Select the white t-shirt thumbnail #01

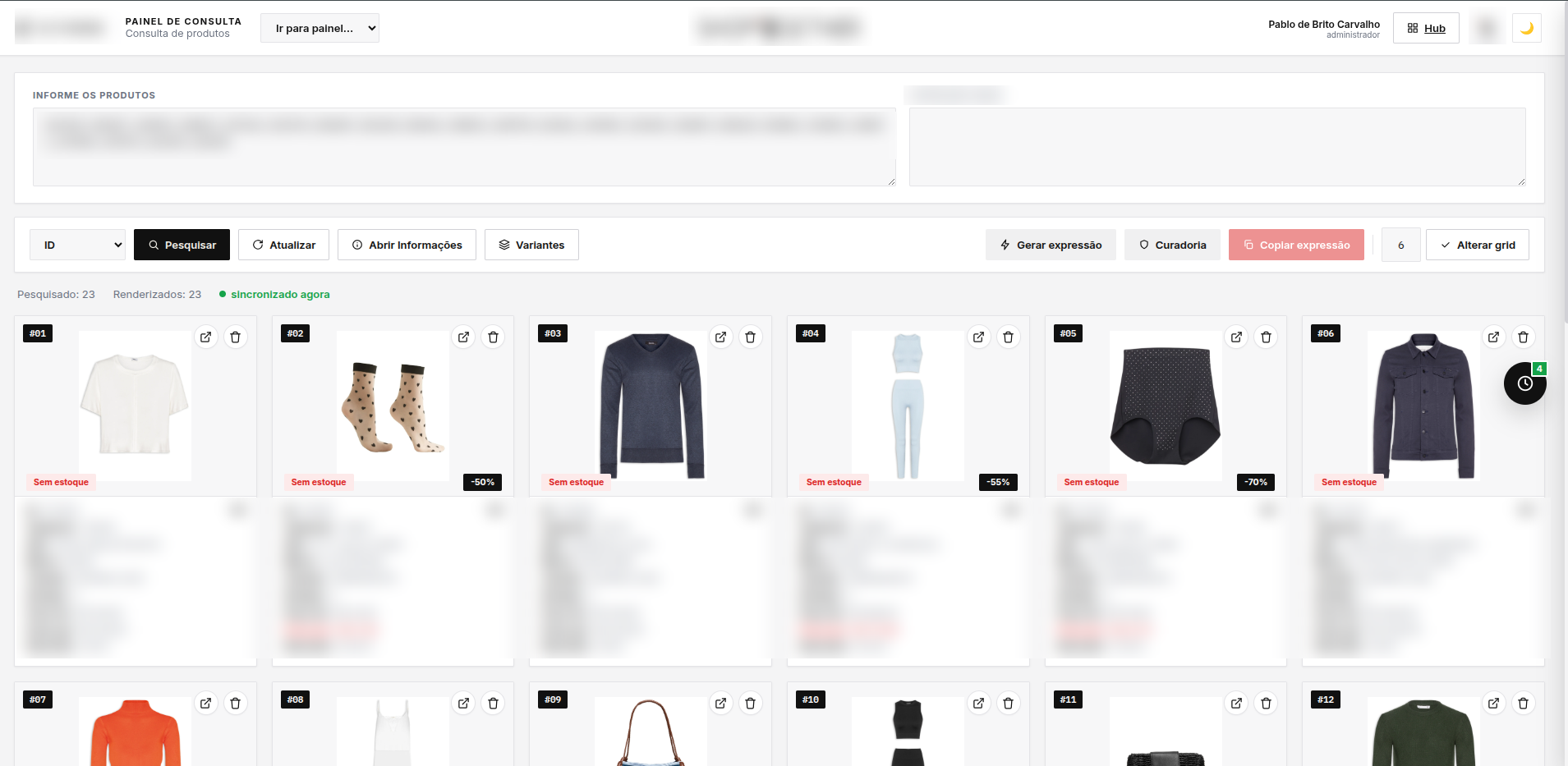135,406
